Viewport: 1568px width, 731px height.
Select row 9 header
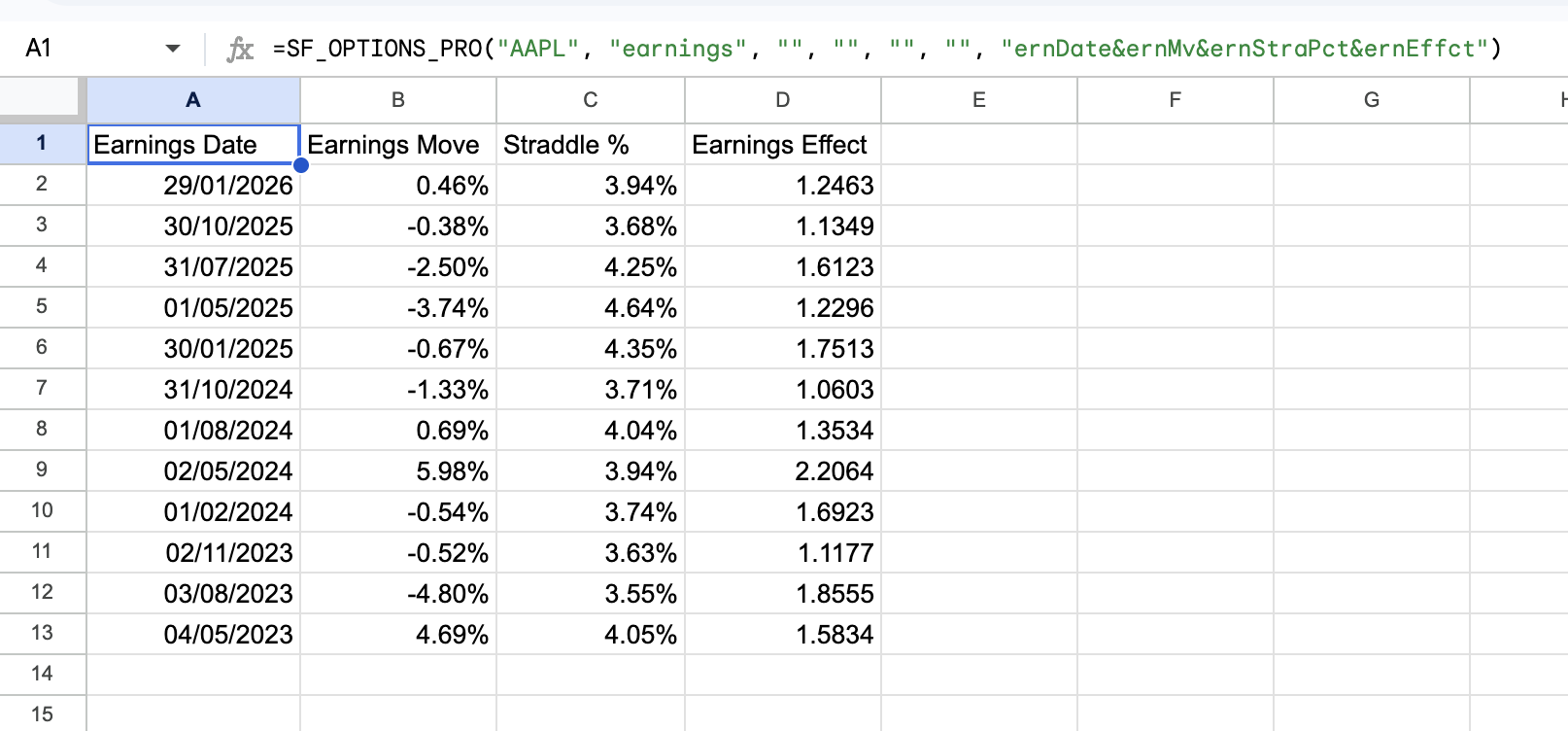(x=43, y=470)
